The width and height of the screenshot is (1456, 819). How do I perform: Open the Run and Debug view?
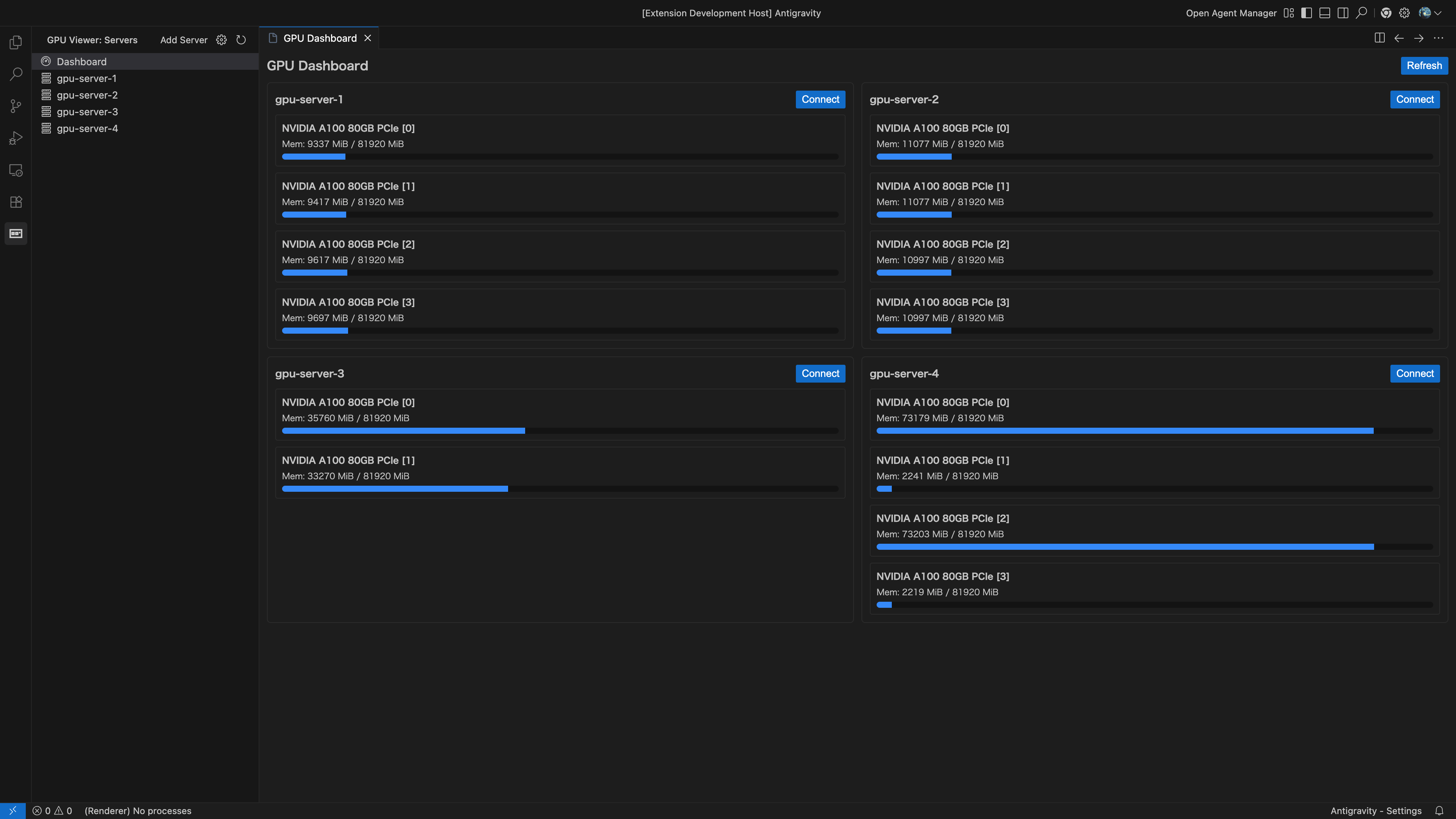point(15,138)
